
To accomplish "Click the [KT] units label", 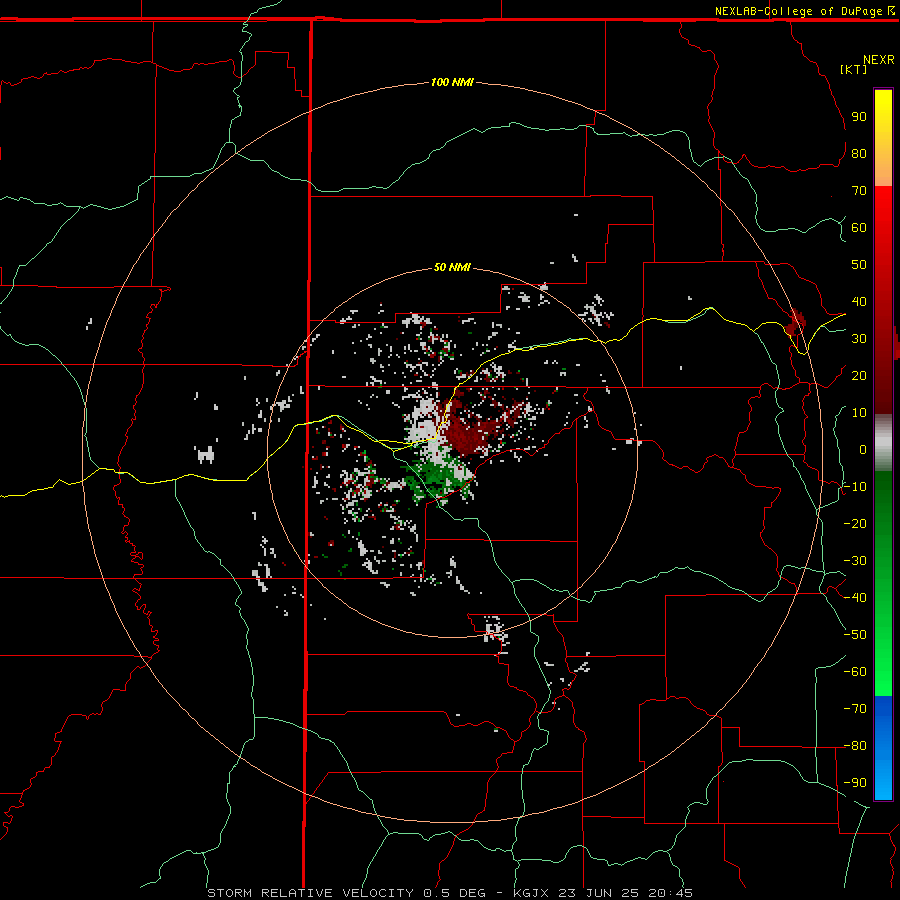I will [x=853, y=69].
